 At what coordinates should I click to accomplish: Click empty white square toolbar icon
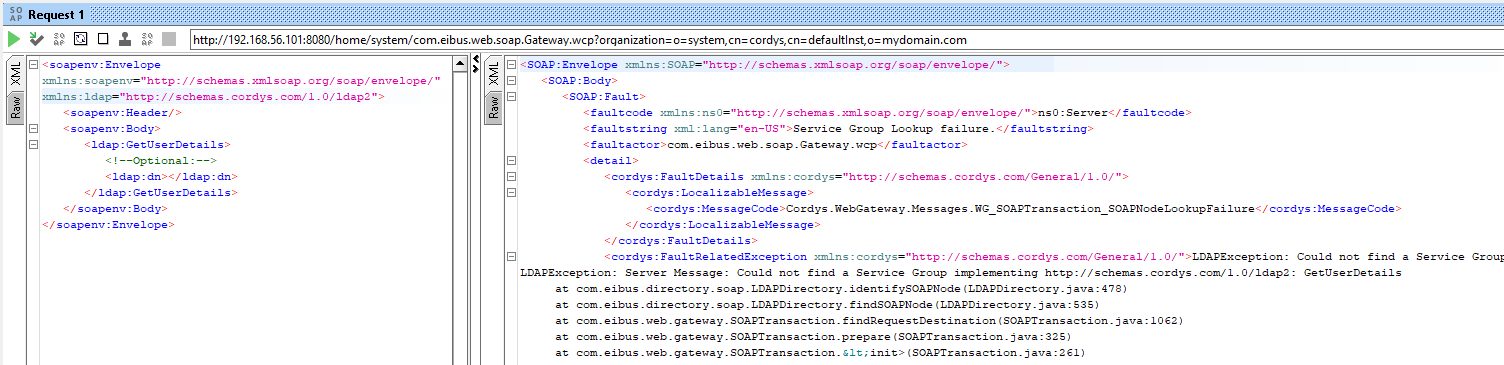(103, 39)
